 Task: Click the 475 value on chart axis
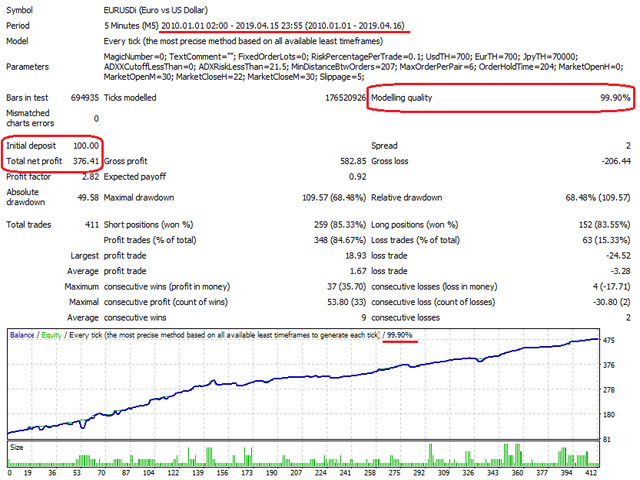[x=609, y=340]
